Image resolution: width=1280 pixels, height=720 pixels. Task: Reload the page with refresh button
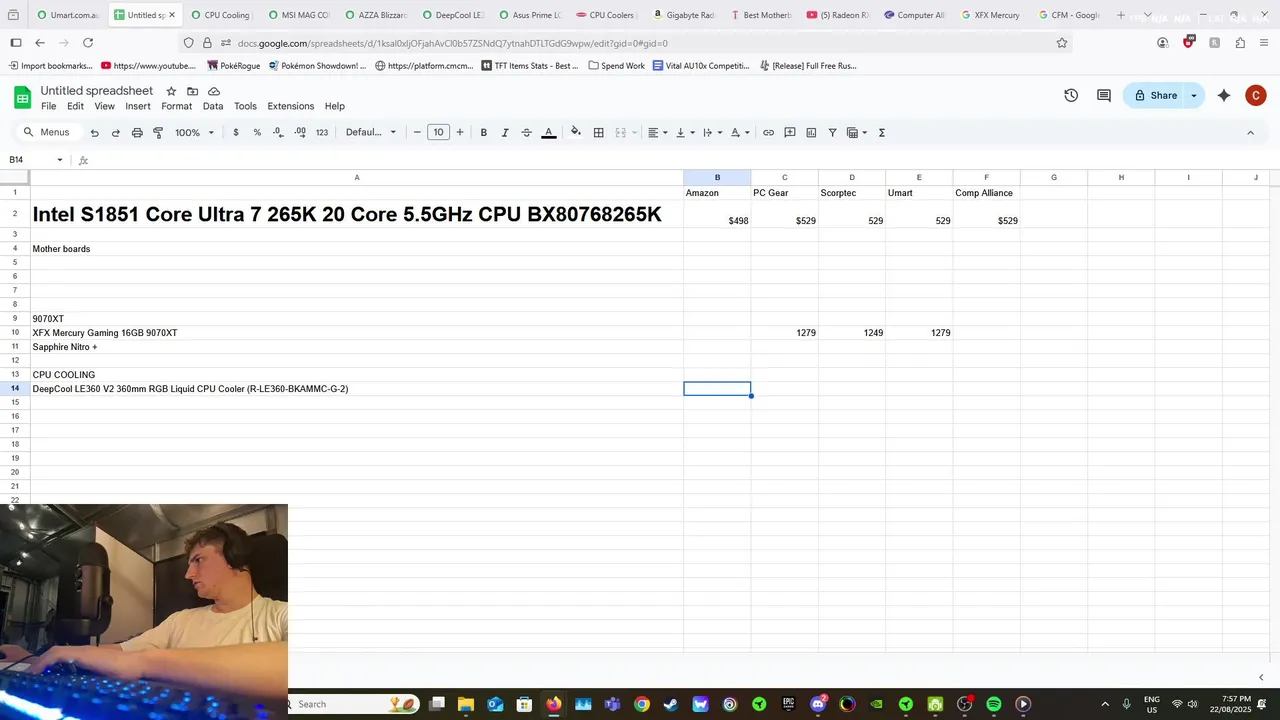point(88,43)
